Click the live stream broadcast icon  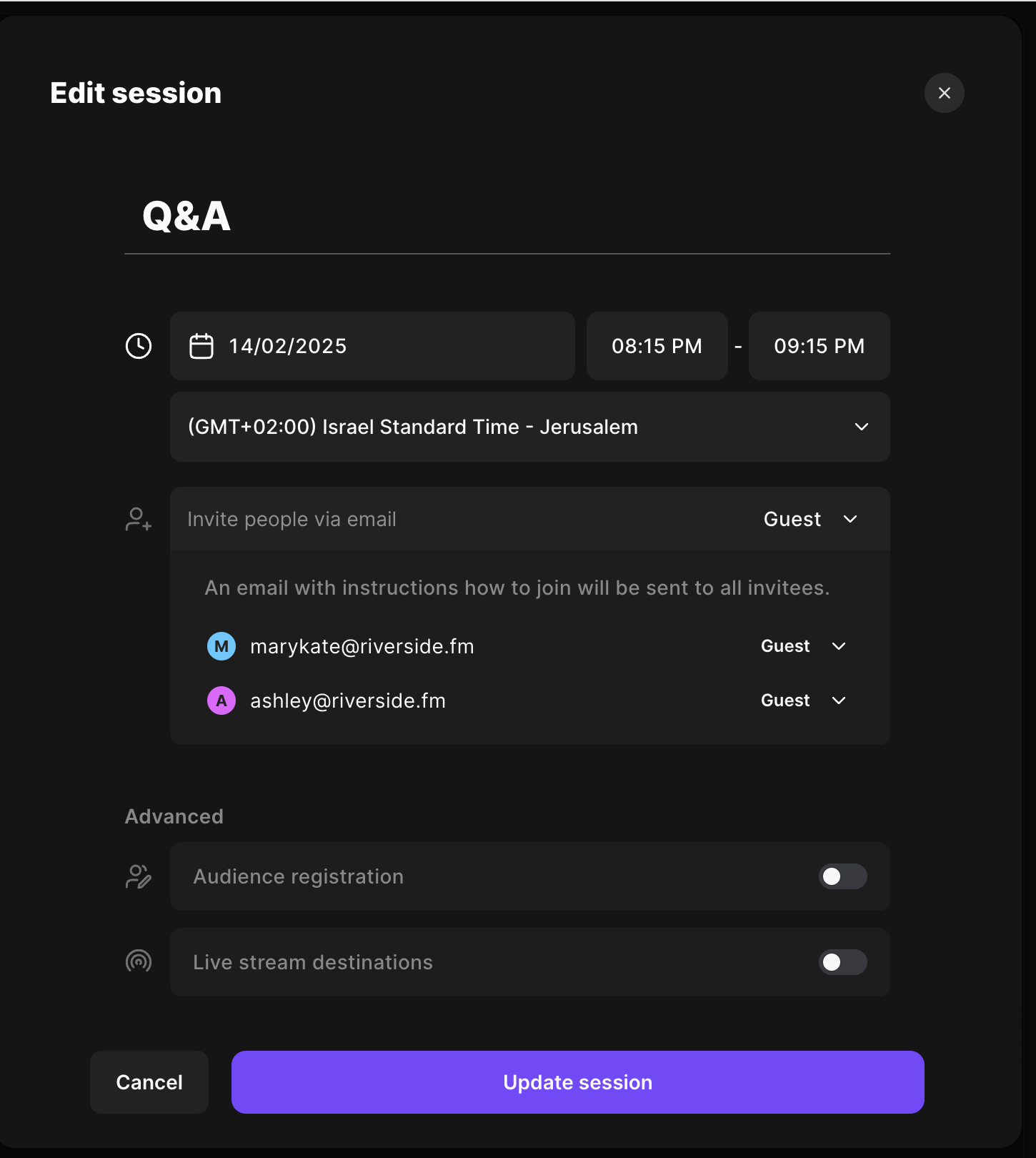(x=139, y=961)
